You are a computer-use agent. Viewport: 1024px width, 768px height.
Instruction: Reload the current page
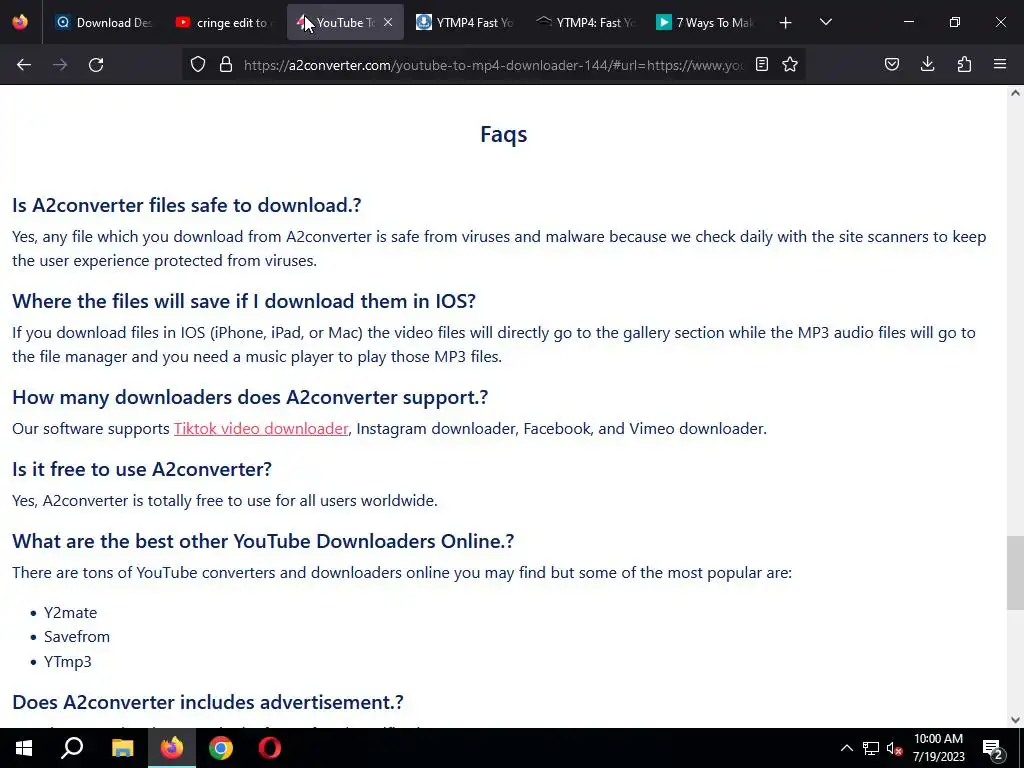point(96,65)
